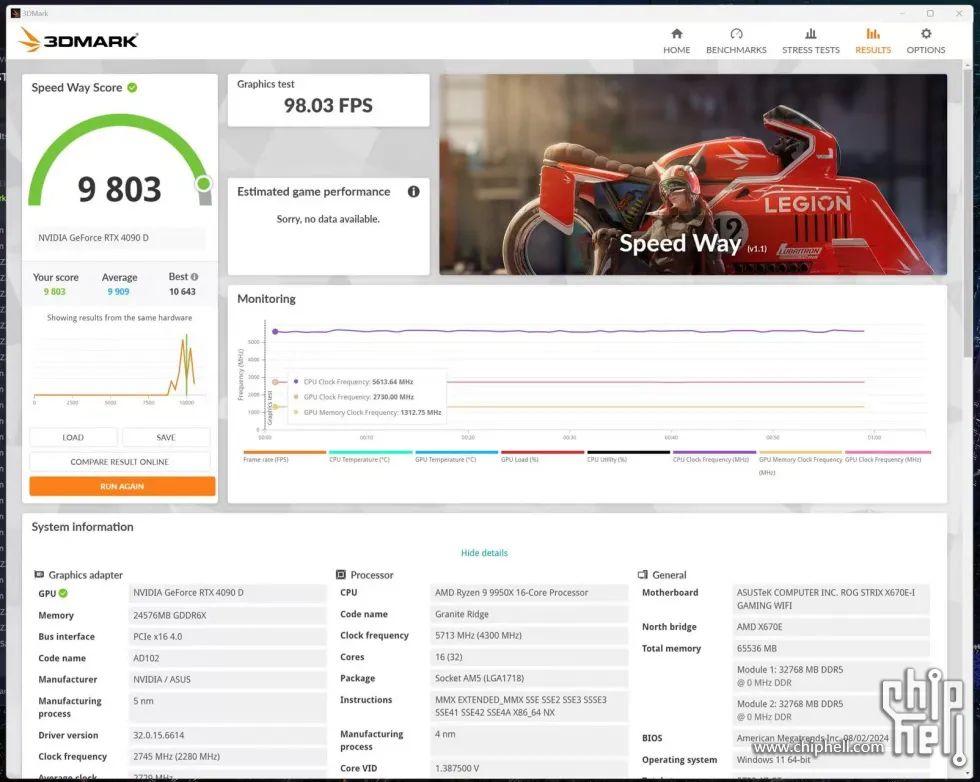The height and width of the screenshot is (782, 980).
Task: Click the 24576MB GDDR6X memory value
Action: [x=227, y=615]
